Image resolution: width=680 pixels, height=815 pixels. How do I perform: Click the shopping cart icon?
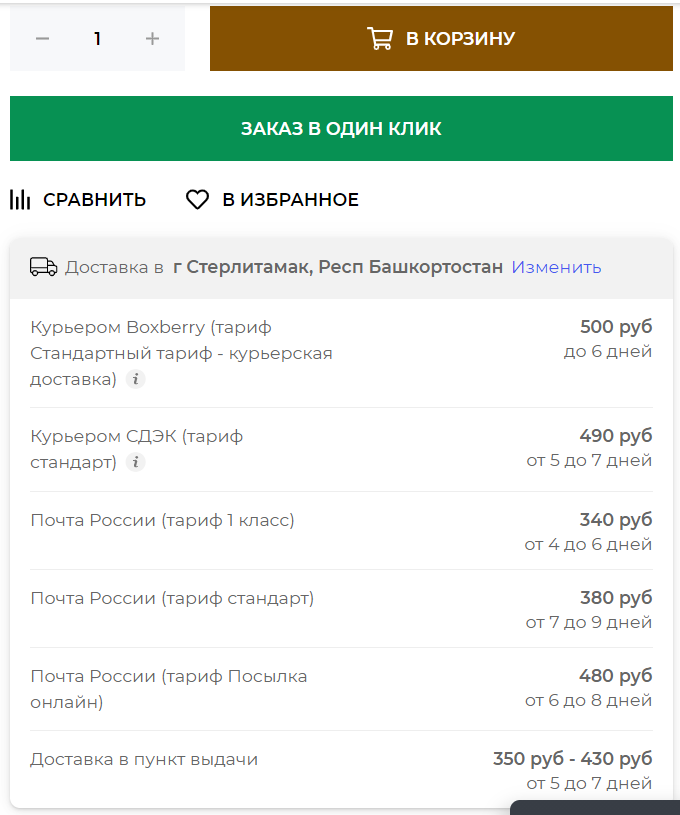pos(380,38)
